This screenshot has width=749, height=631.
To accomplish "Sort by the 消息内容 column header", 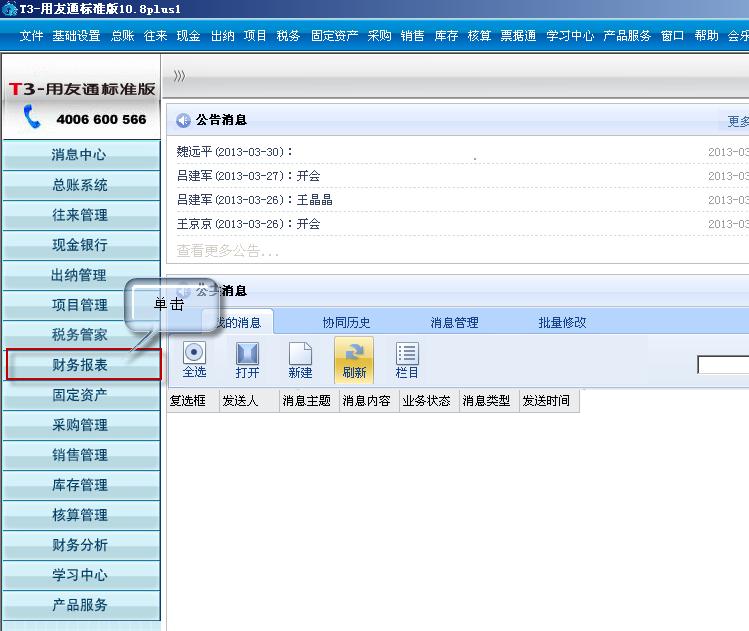I will (369, 401).
